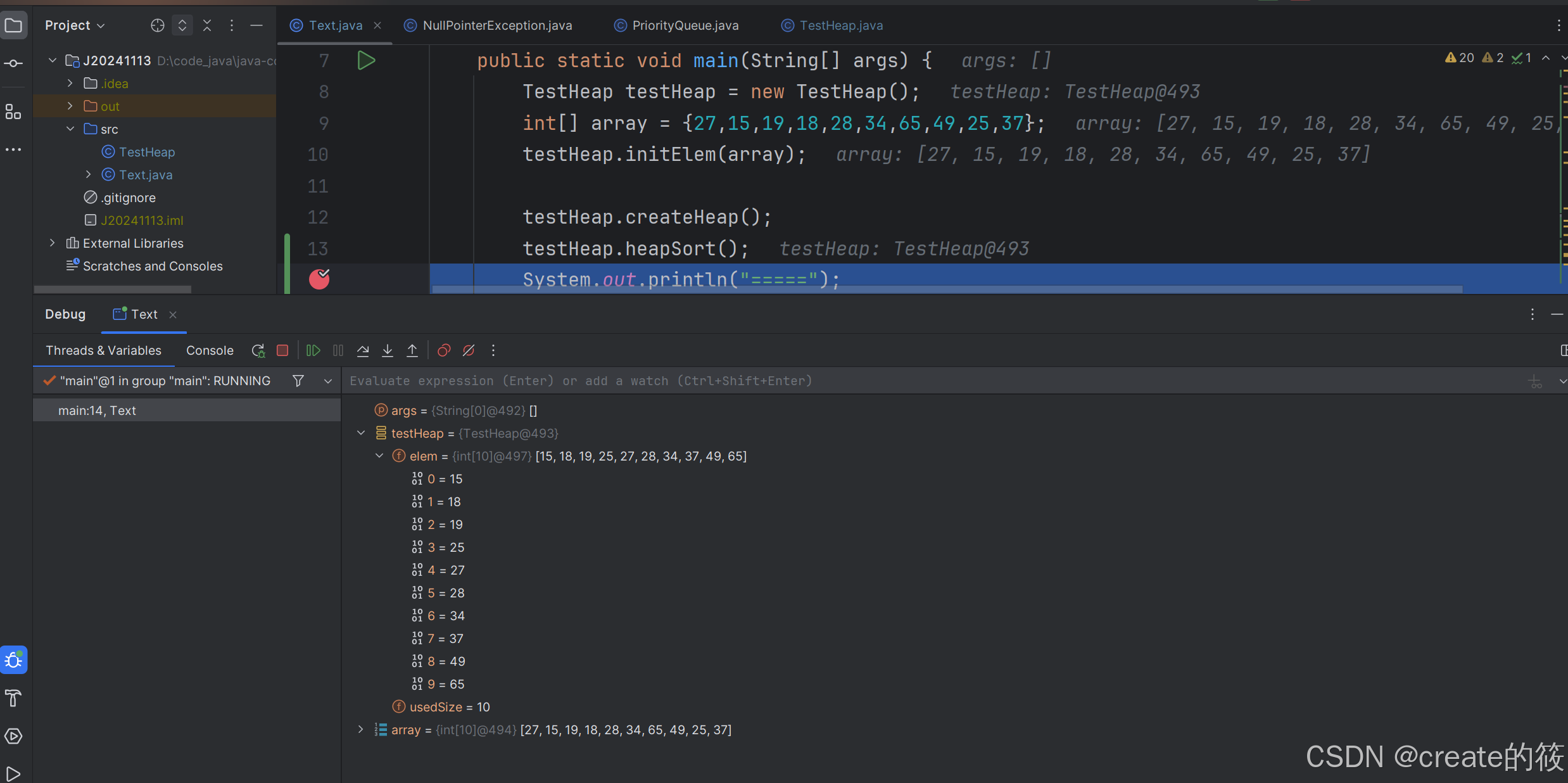
Task: Click the green Run gutter arrow
Action: [x=366, y=60]
